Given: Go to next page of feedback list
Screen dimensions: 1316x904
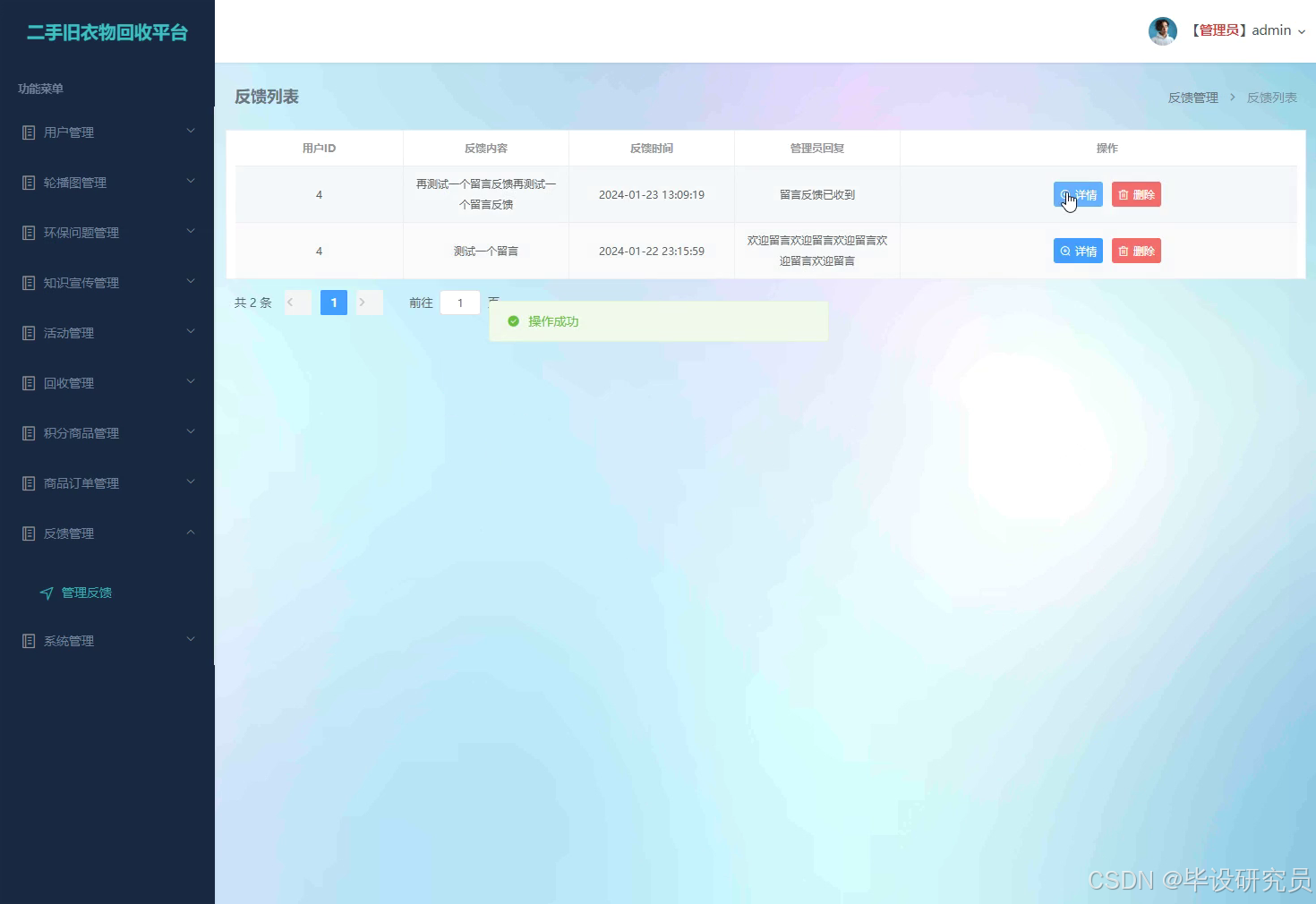Looking at the screenshot, I should click(x=370, y=303).
